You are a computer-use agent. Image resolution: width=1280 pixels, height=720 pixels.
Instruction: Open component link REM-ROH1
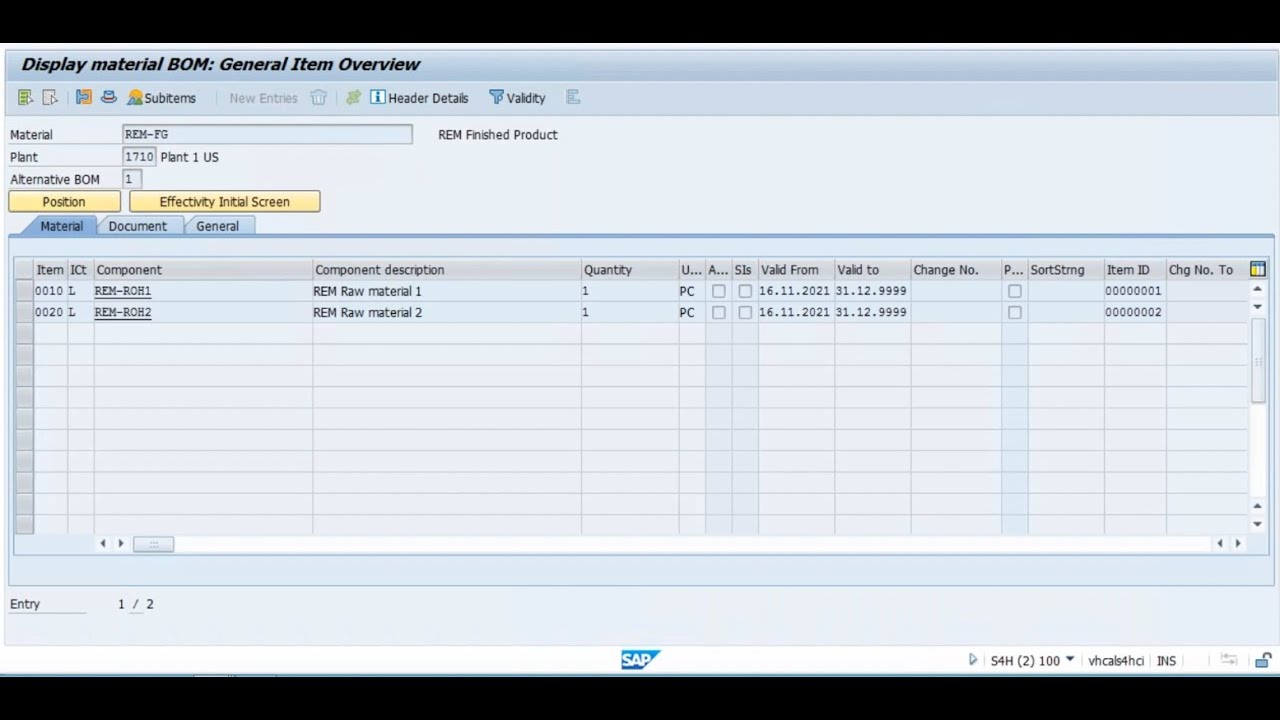tap(123, 291)
